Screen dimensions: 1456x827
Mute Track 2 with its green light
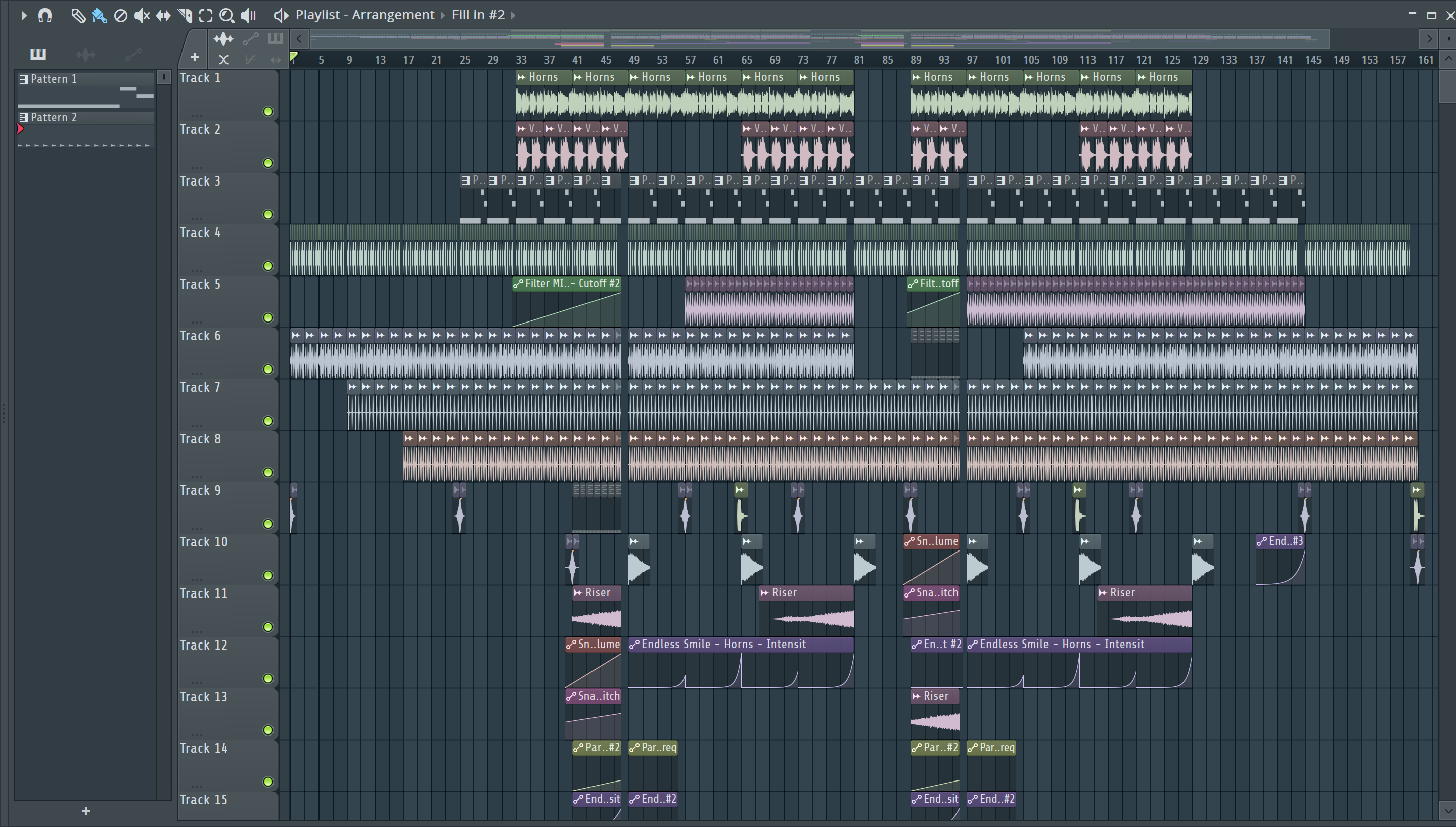point(268,163)
